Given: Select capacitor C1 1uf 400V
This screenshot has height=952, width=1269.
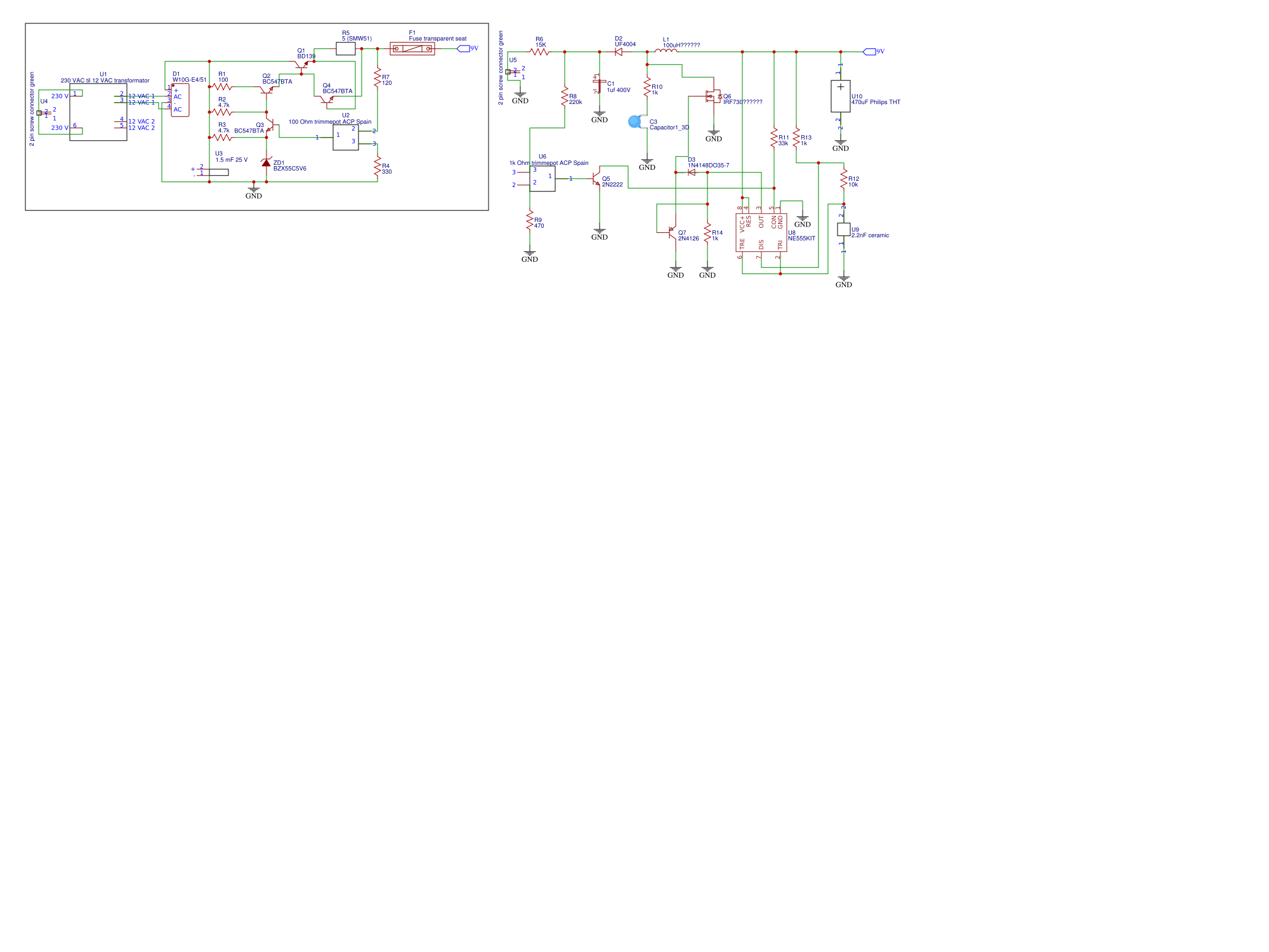Looking at the screenshot, I should click(600, 83).
